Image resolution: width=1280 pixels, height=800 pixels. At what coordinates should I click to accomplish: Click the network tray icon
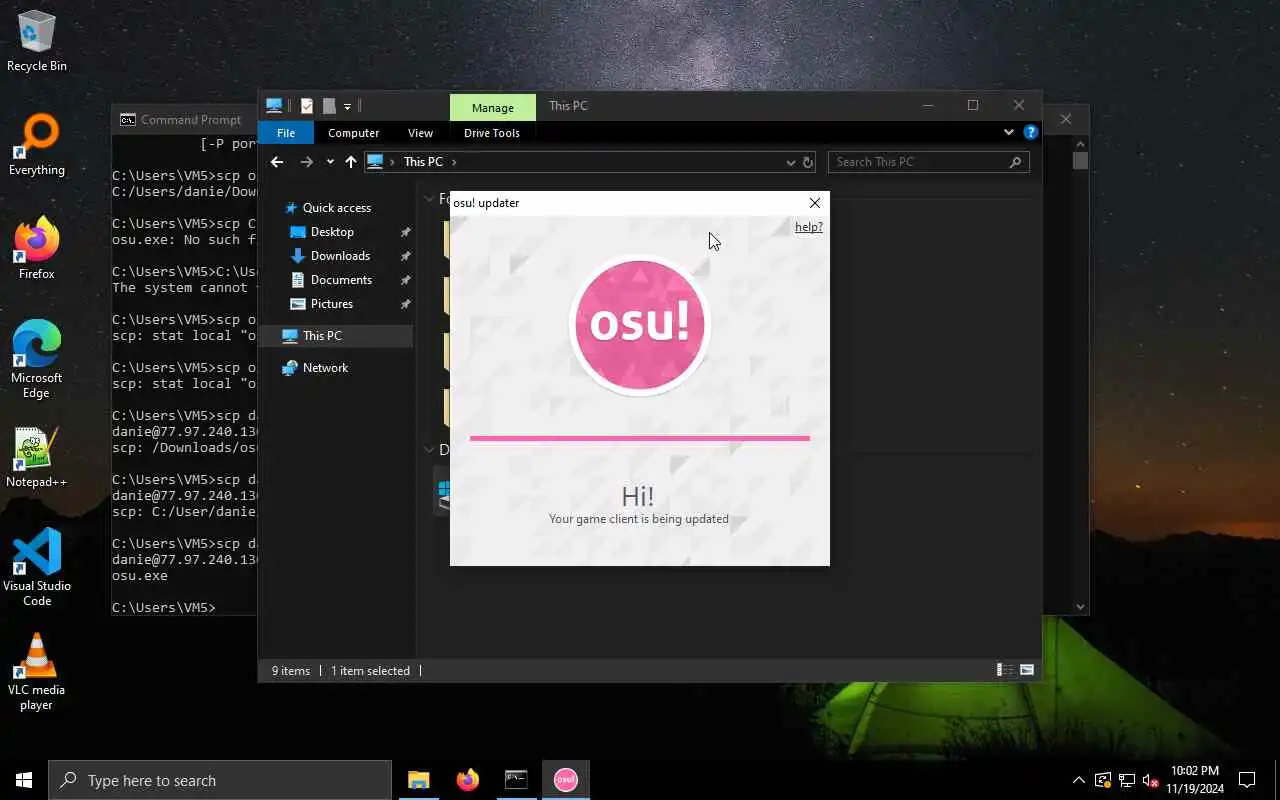[1127, 780]
